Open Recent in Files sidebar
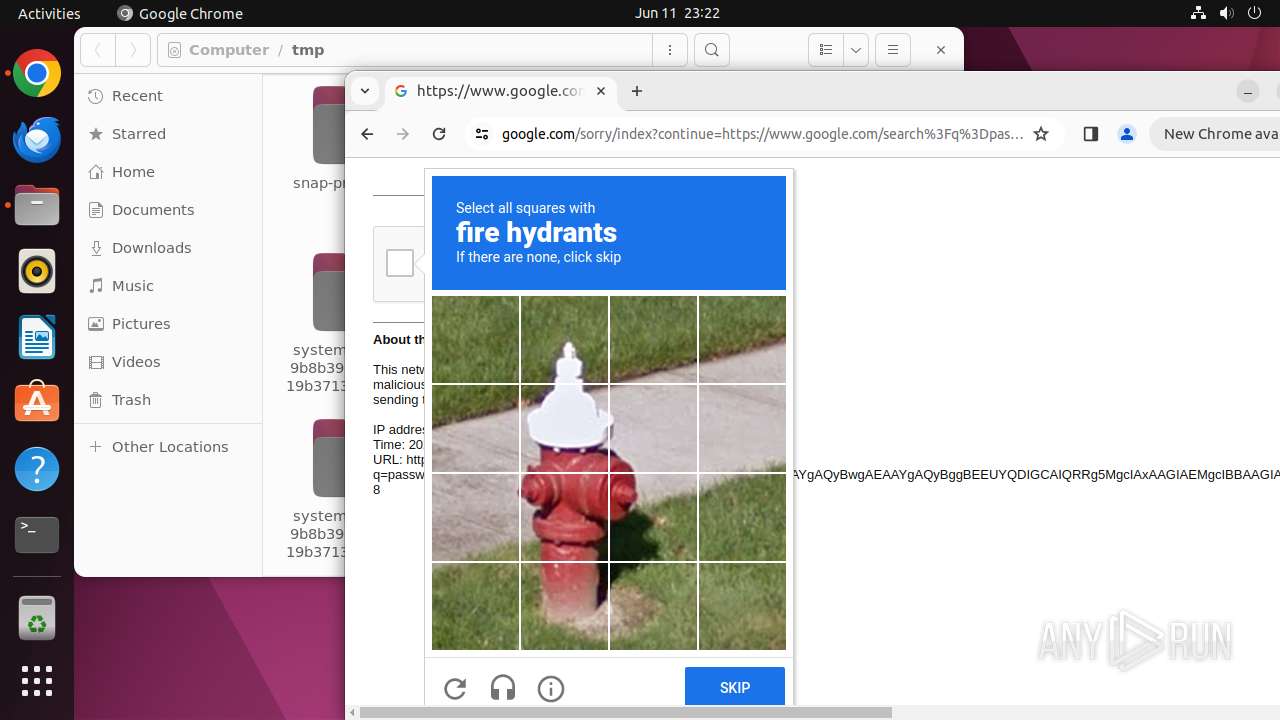Viewport: 1280px width, 720px height. pos(168,96)
